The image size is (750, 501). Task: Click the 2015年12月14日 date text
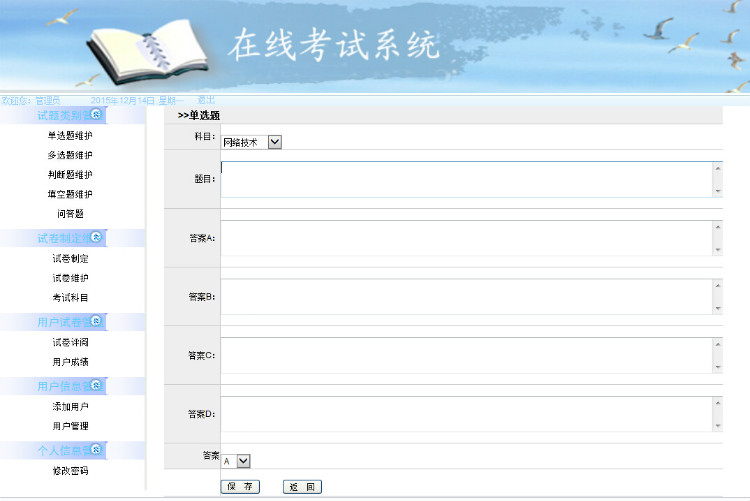(122, 100)
